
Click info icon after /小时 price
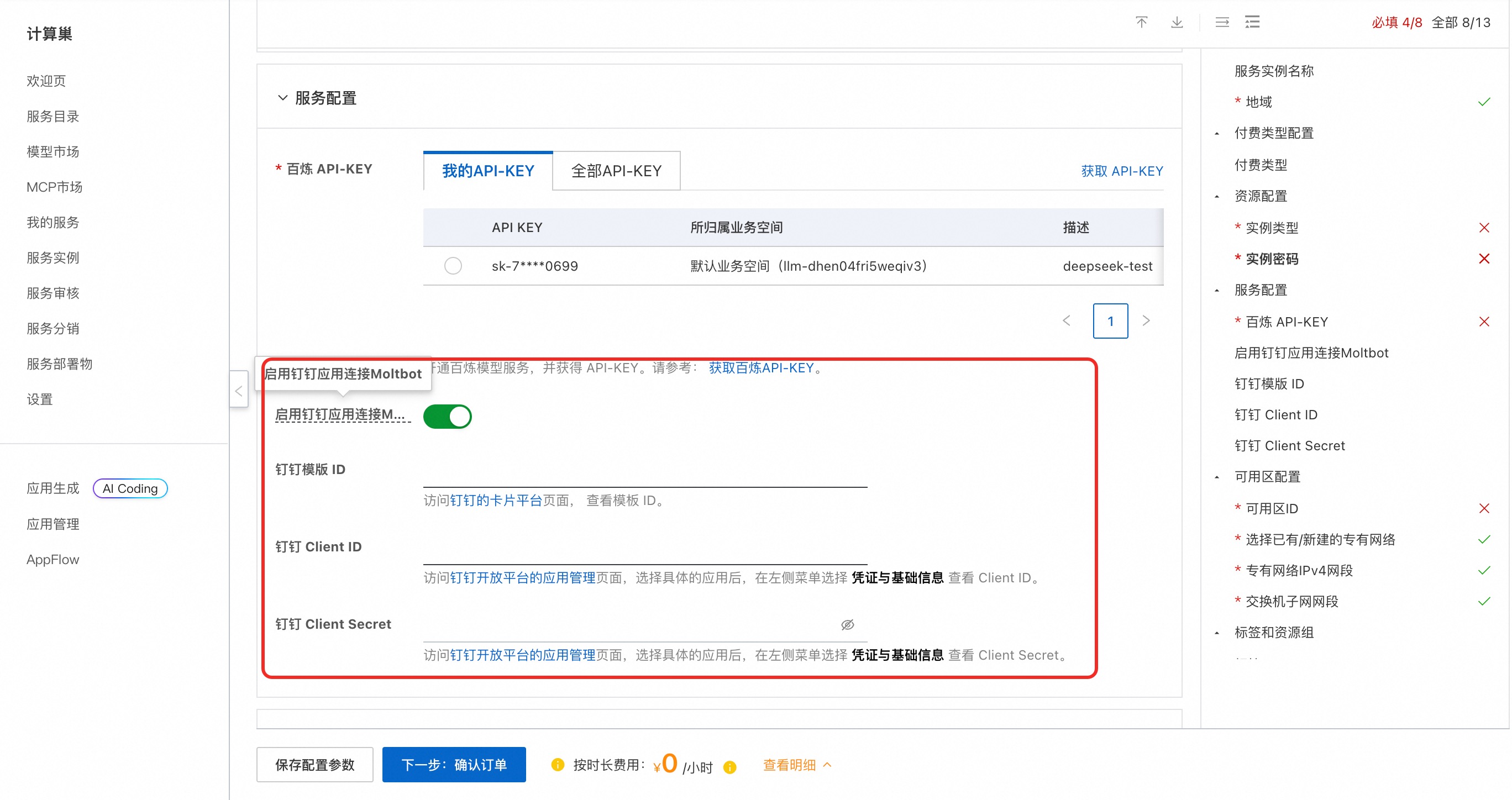[x=729, y=766]
